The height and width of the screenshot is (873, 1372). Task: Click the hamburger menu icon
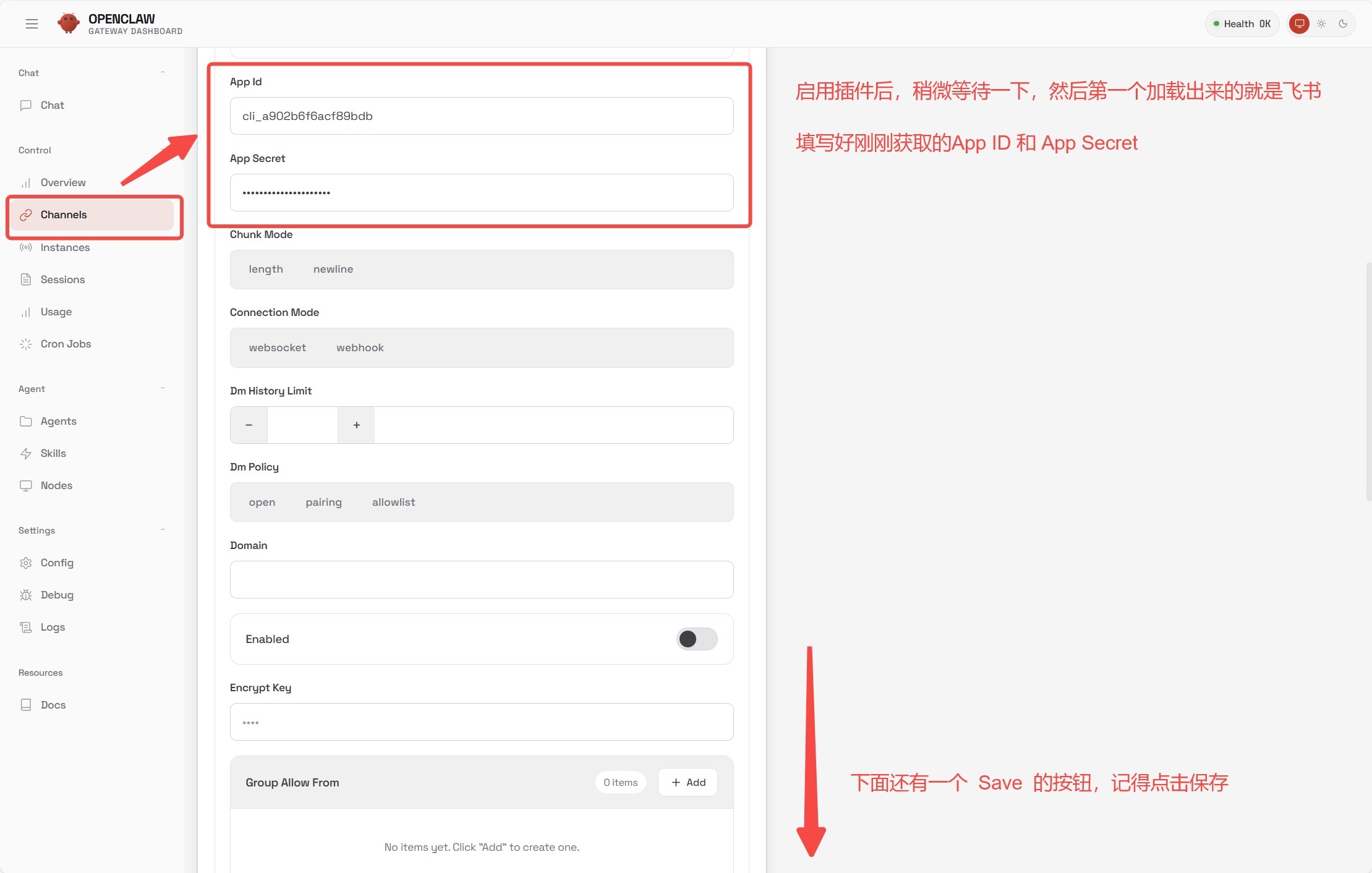32,23
